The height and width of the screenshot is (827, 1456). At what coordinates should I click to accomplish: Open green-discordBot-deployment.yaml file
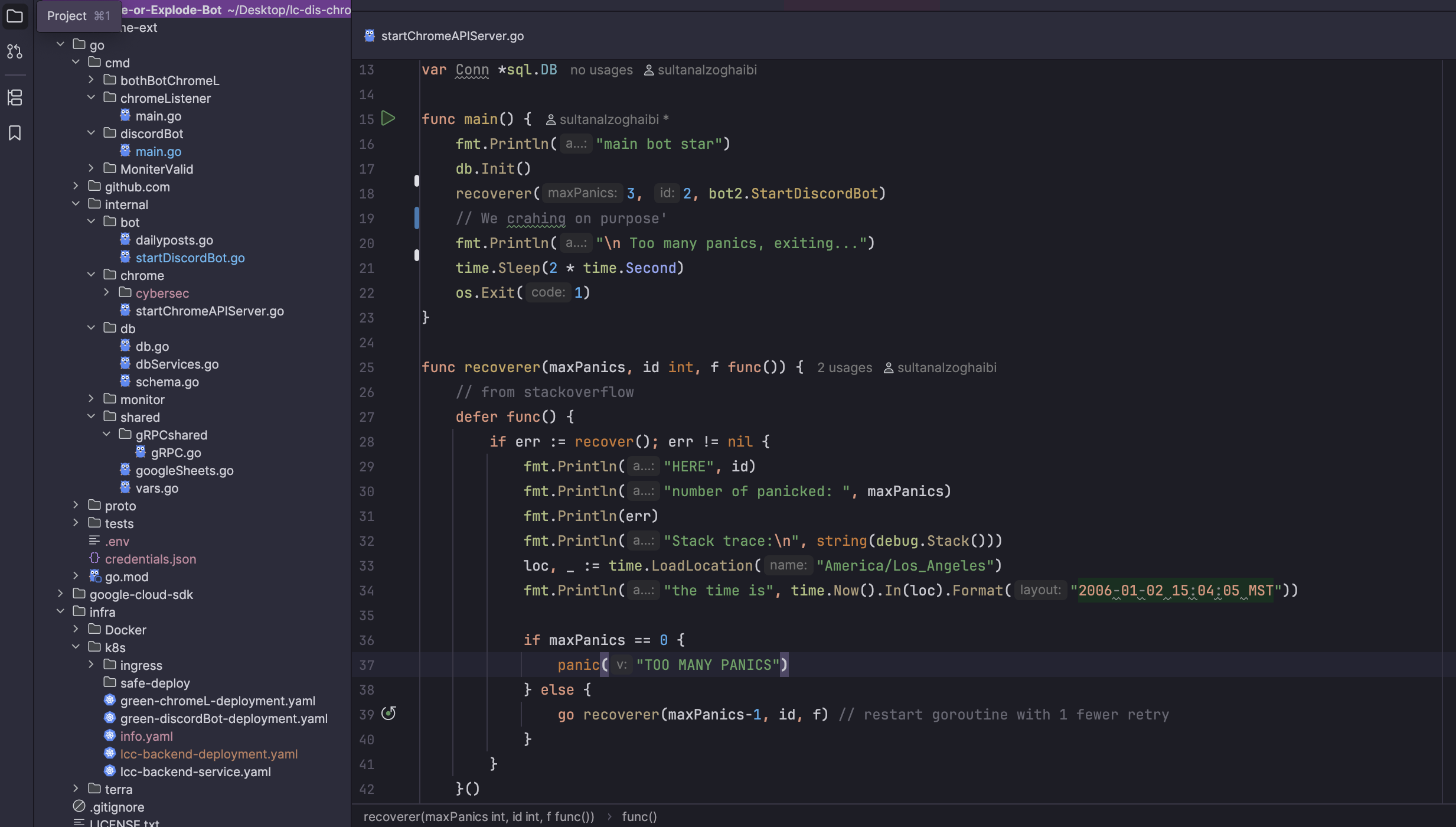224,718
